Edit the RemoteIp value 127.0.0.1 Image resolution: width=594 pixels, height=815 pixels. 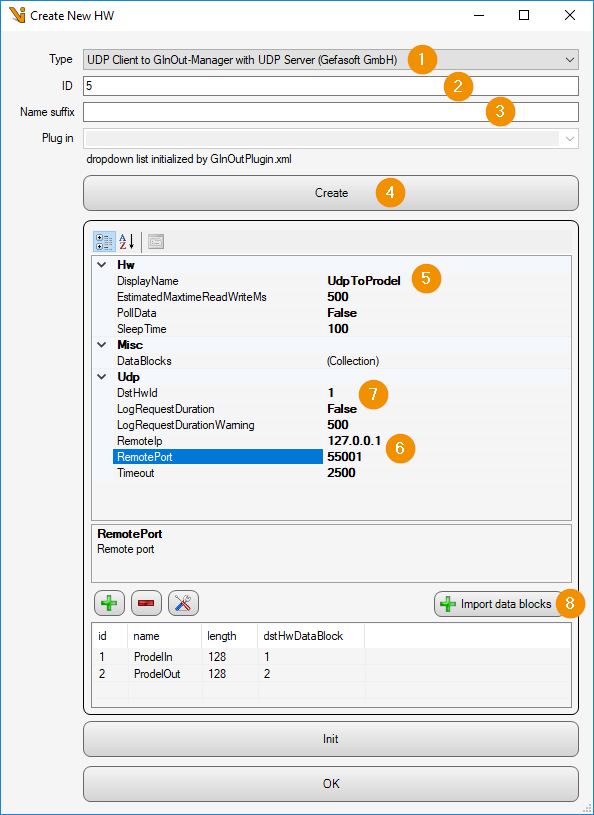tap(354, 441)
